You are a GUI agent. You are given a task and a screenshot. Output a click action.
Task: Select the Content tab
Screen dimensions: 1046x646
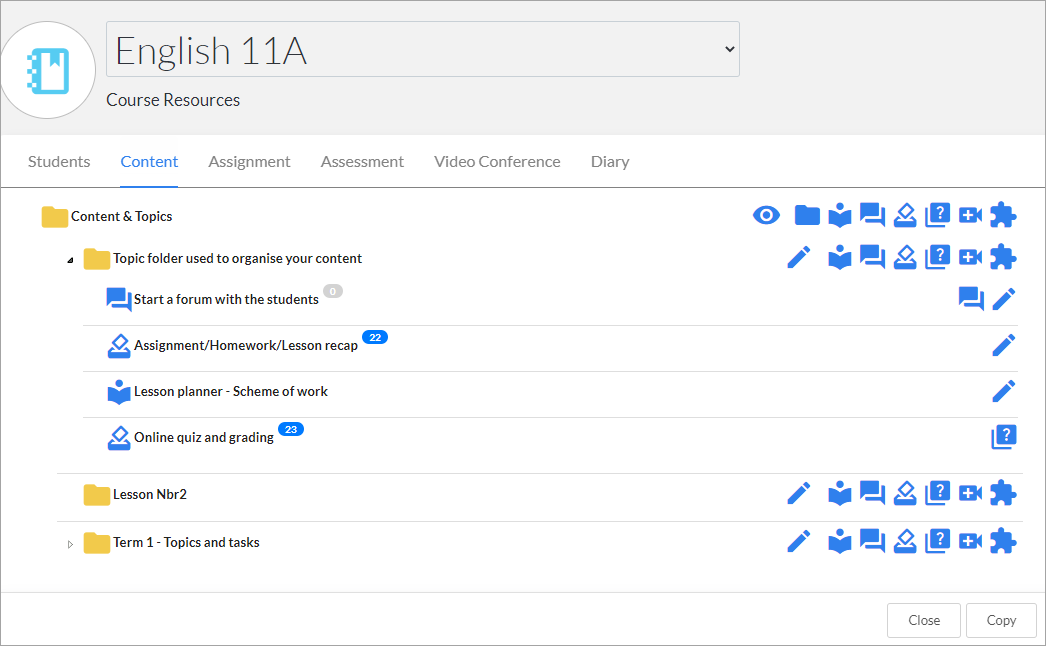coord(149,162)
